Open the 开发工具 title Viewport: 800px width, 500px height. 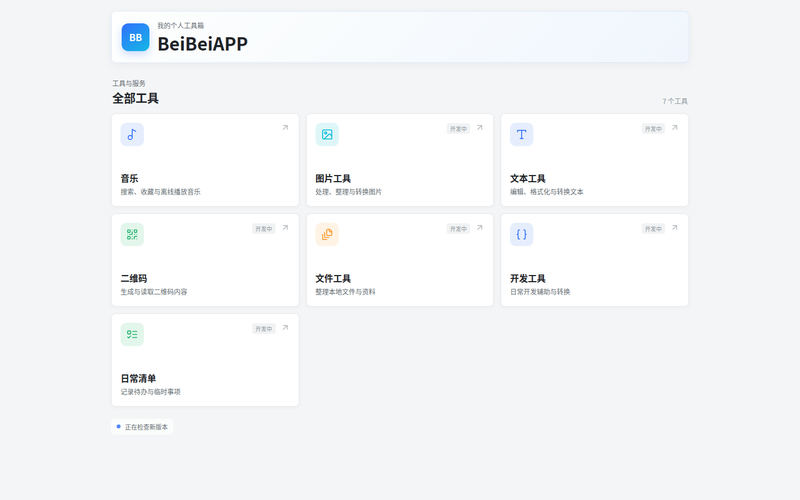(x=528, y=279)
